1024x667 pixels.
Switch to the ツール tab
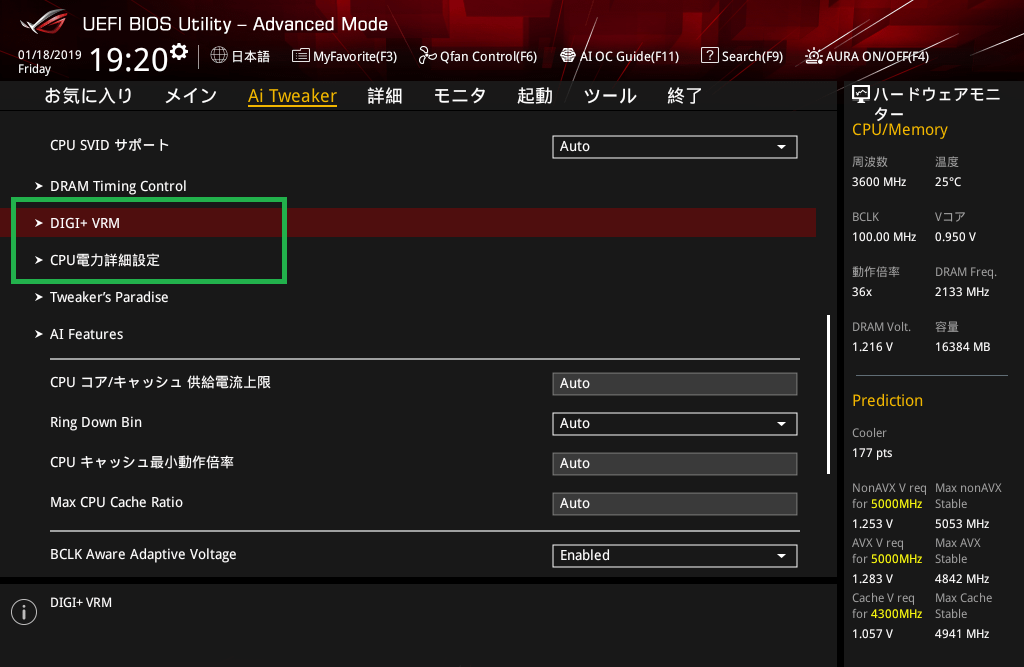[x=610, y=96]
